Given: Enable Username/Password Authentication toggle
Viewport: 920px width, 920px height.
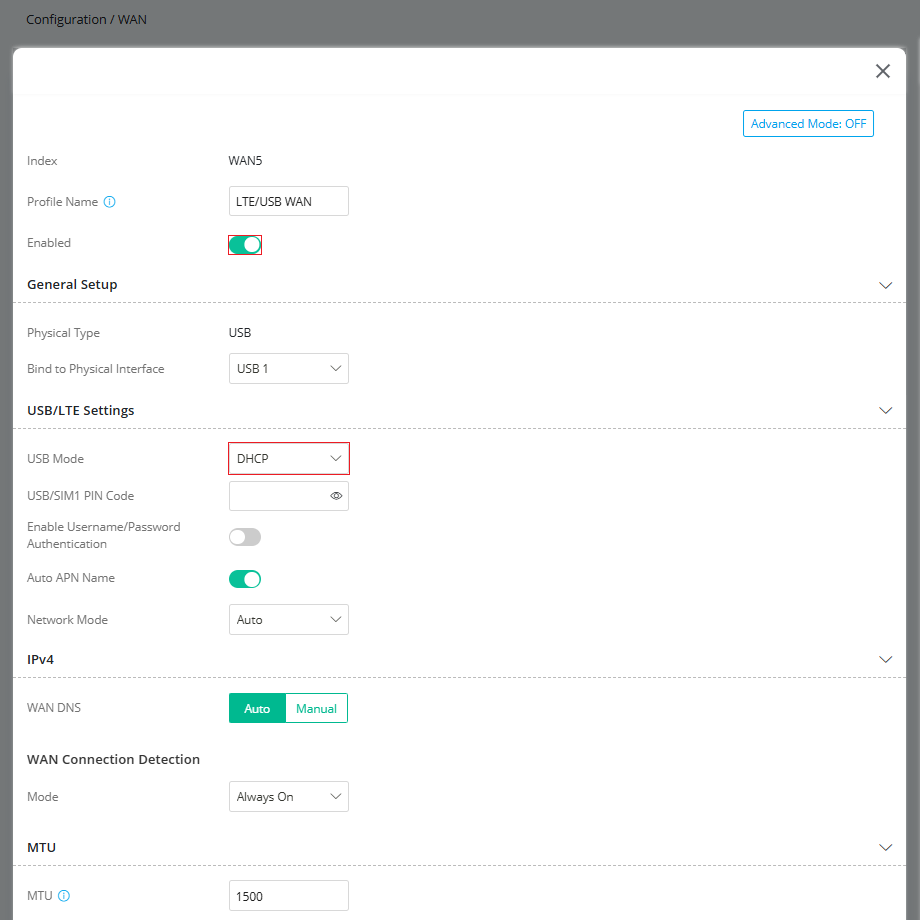Looking at the screenshot, I should 245,537.
